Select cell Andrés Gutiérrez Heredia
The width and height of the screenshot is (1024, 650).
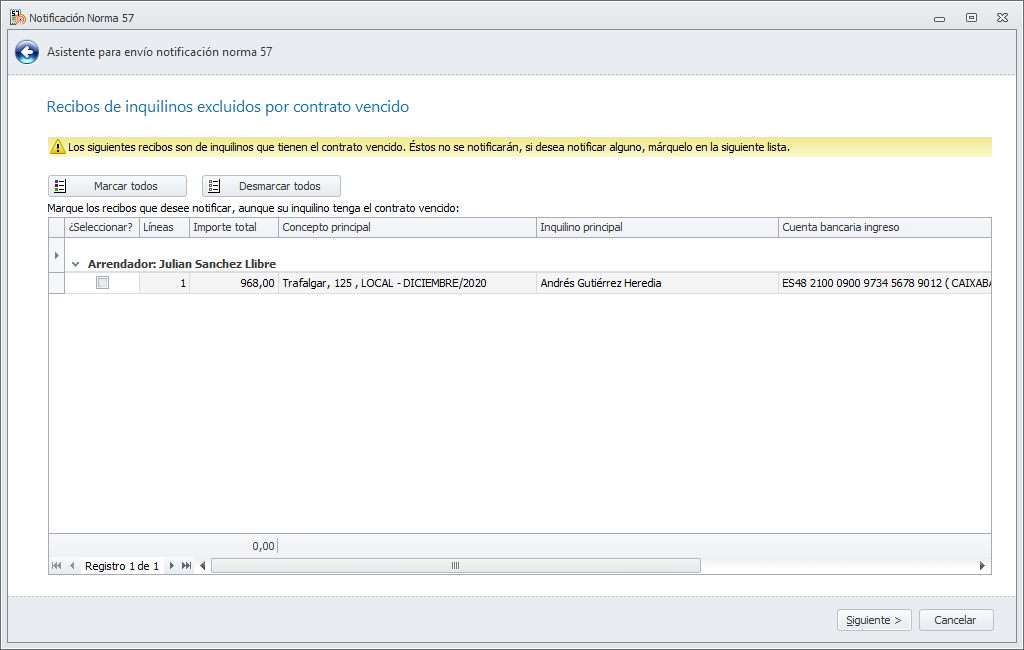coord(657,283)
